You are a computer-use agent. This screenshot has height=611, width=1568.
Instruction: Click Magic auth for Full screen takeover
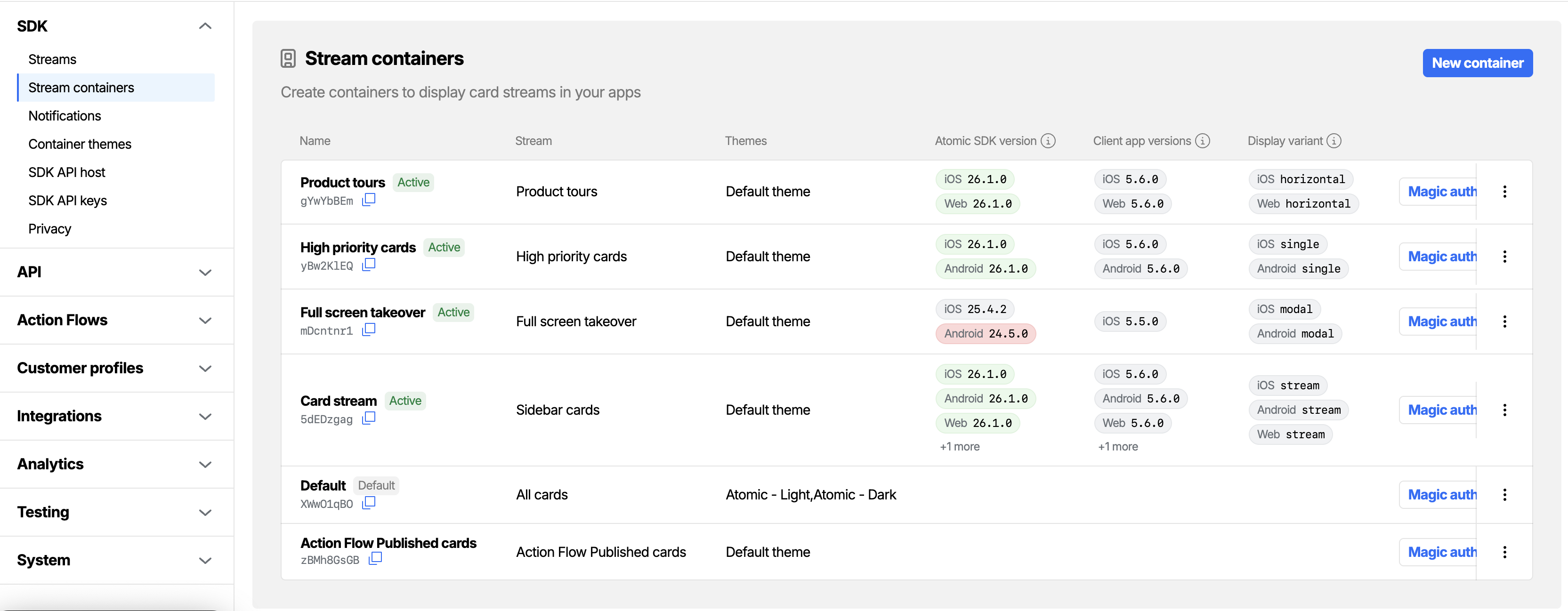(1438, 322)
